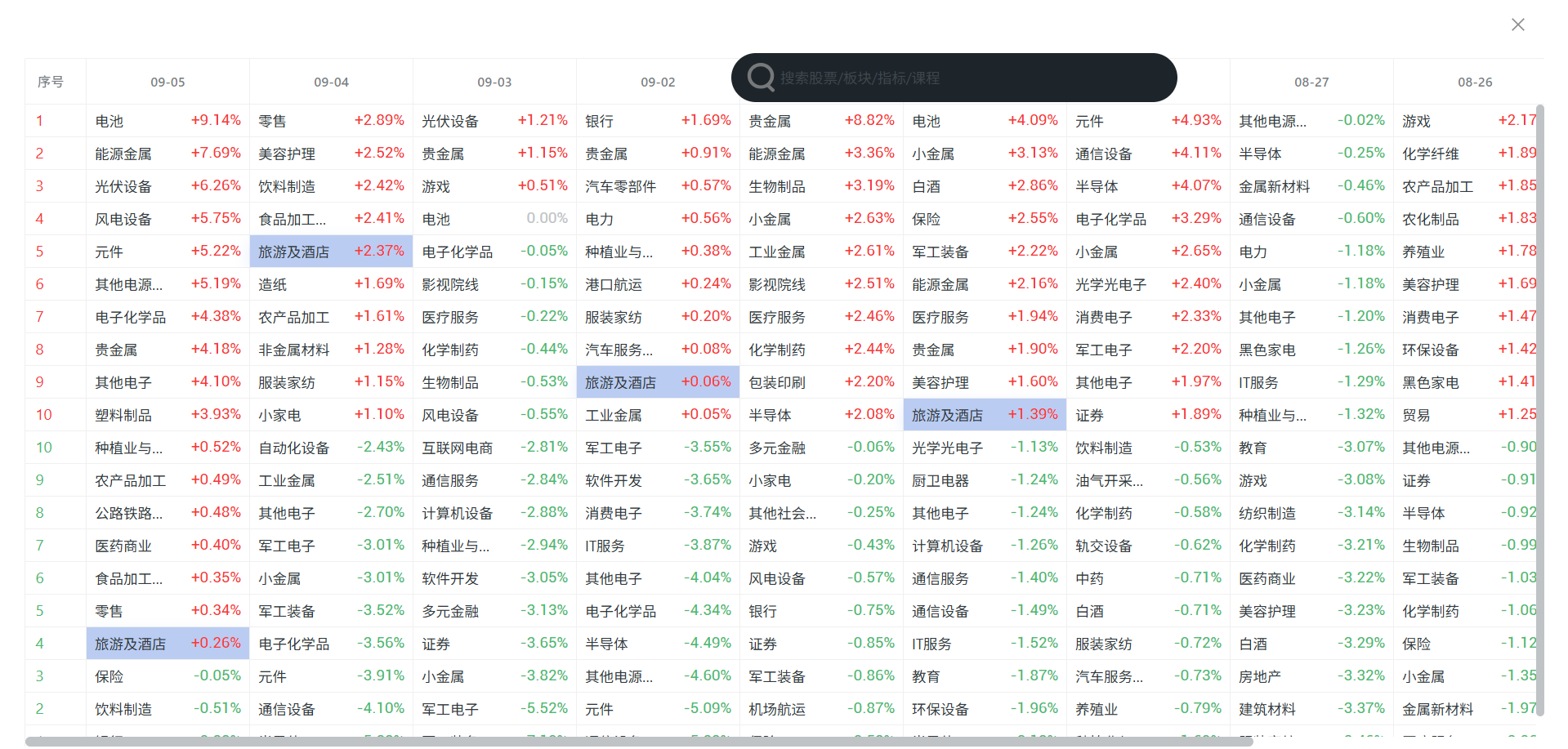The image size is (1568, 749).
Task: Click 其他电源 at top of 08-27
Action: pyautogui.click(x=1272, y=121)
